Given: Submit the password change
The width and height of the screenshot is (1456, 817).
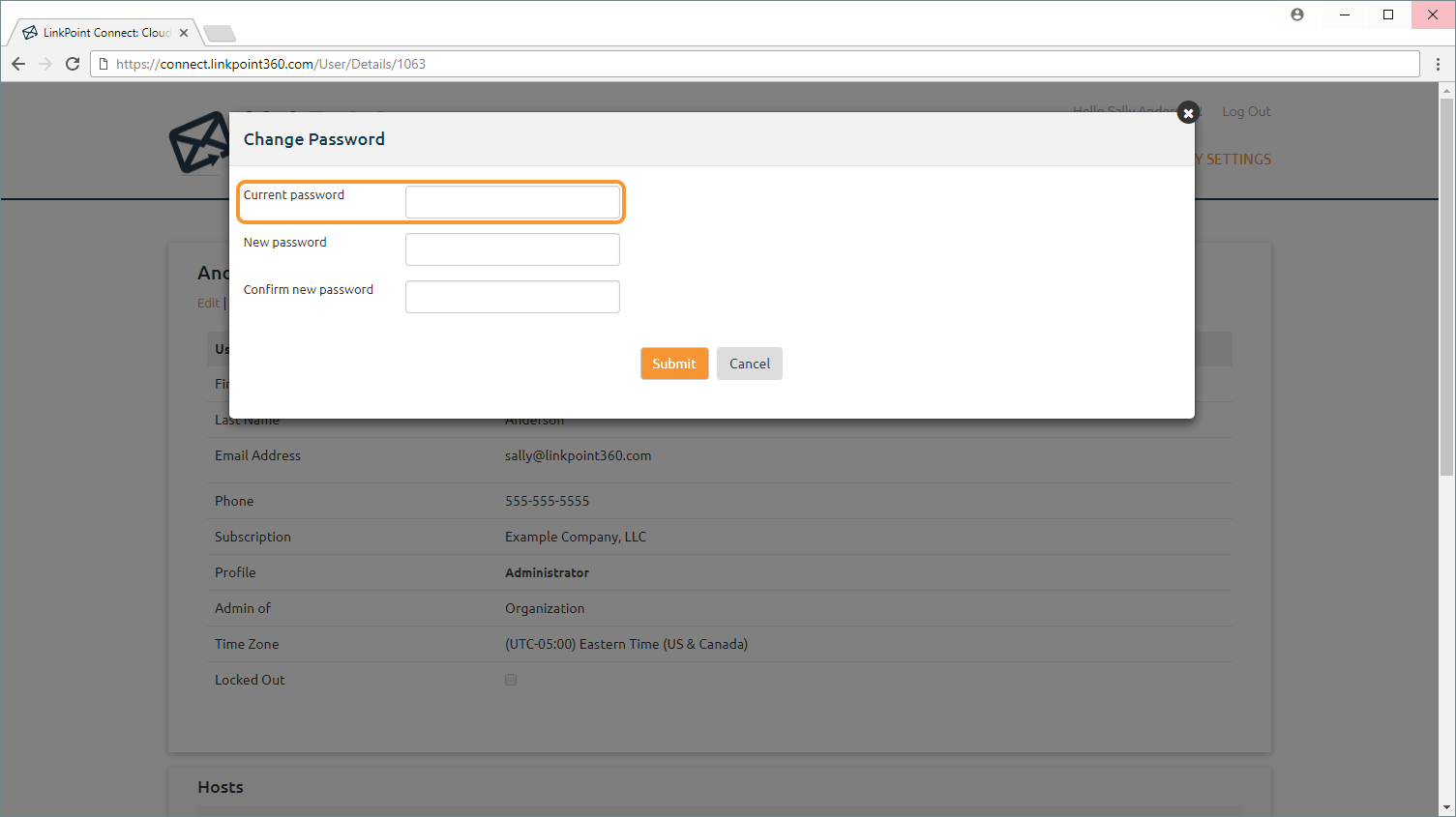Looking at the screenshot, I should pyautogui.click(x=674, y=364).
